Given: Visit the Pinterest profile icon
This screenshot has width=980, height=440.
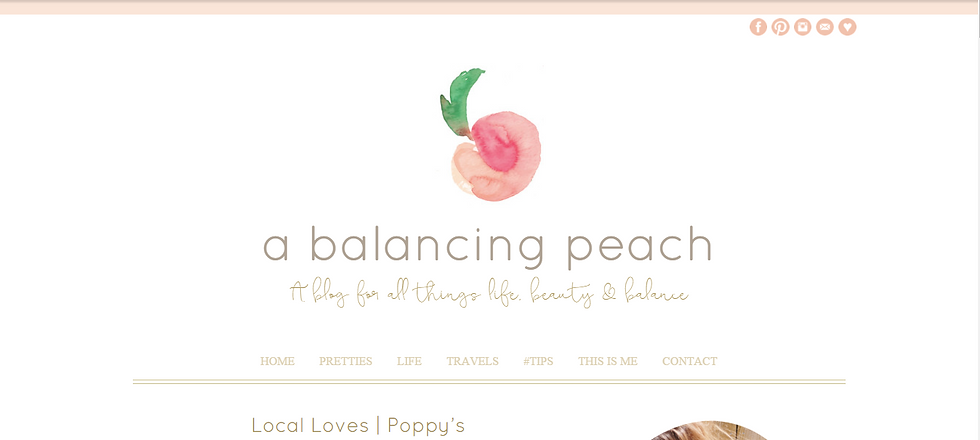Looking at the screenshot, I should point(780,27).
